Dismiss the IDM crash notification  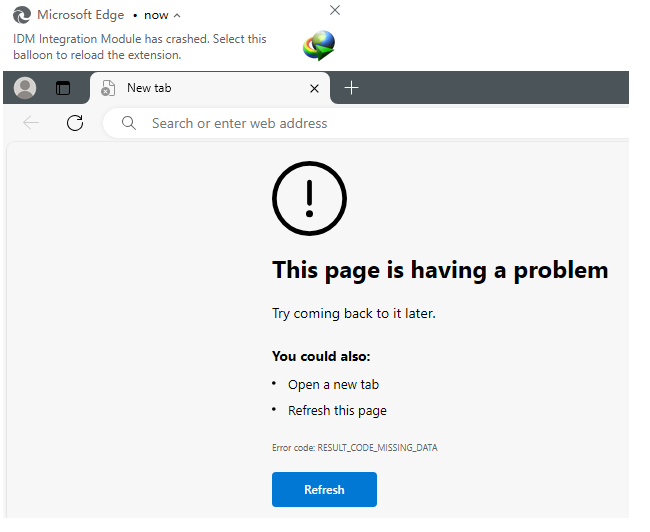pos(335,10)
